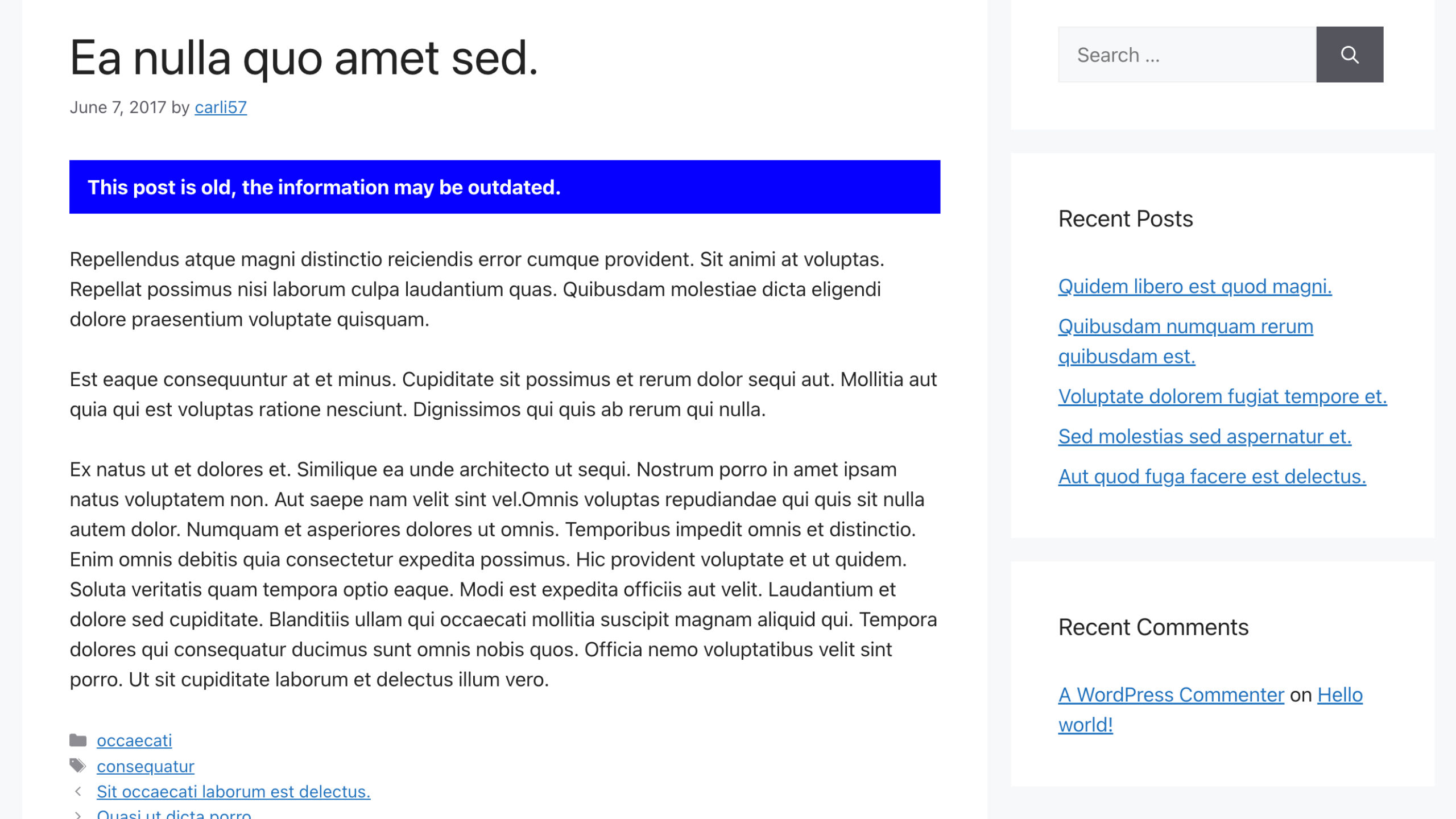
Task: Open recent post Sed molestias sed aspernatur et
Action: pos(1204,436)
